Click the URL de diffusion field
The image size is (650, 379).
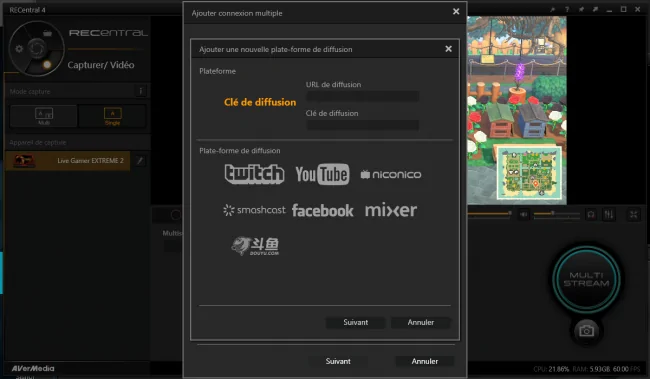362,97
